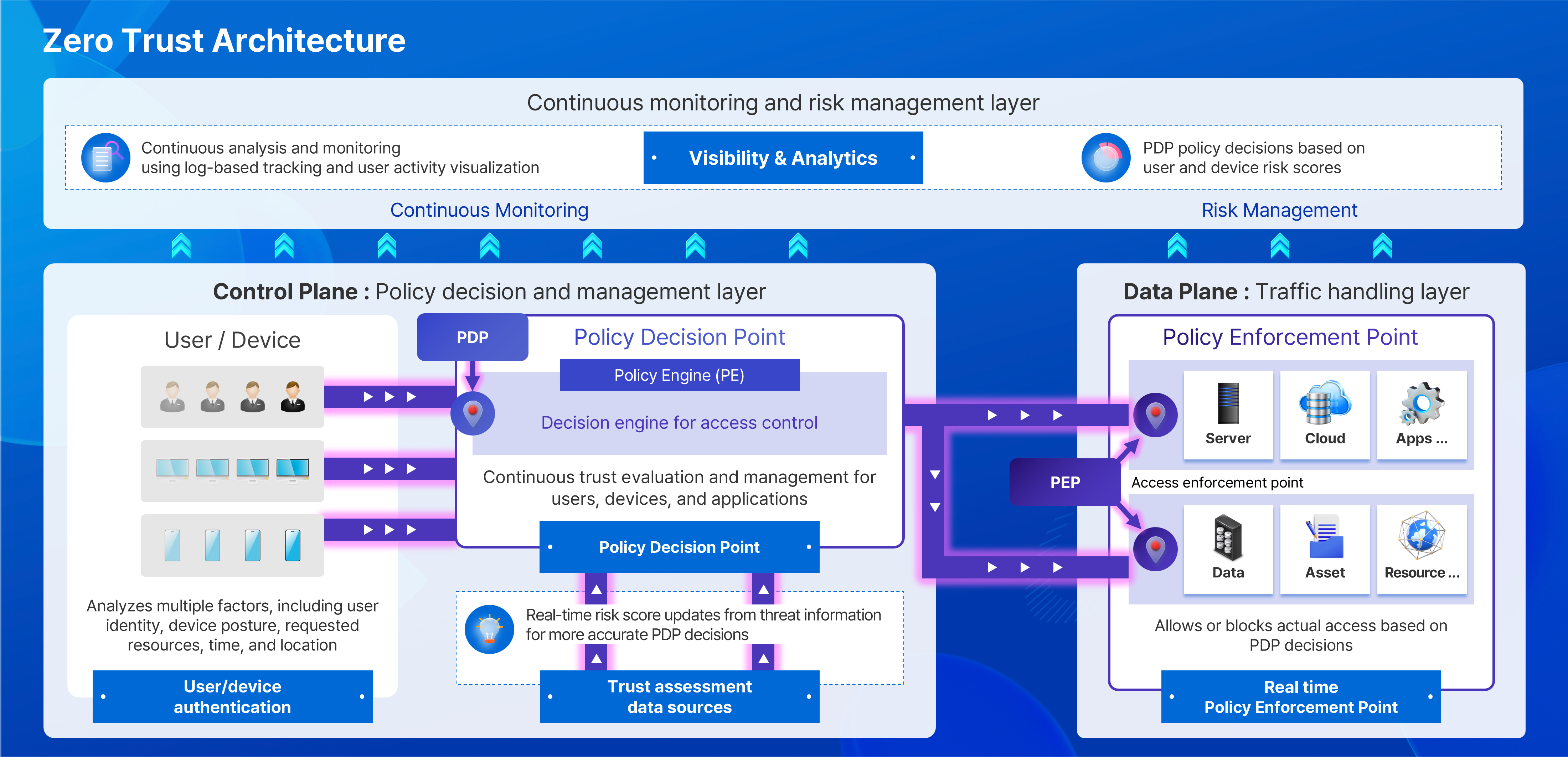
Task: Click the right up arrow above Trust assessment
Action: (x=763, y=658)
